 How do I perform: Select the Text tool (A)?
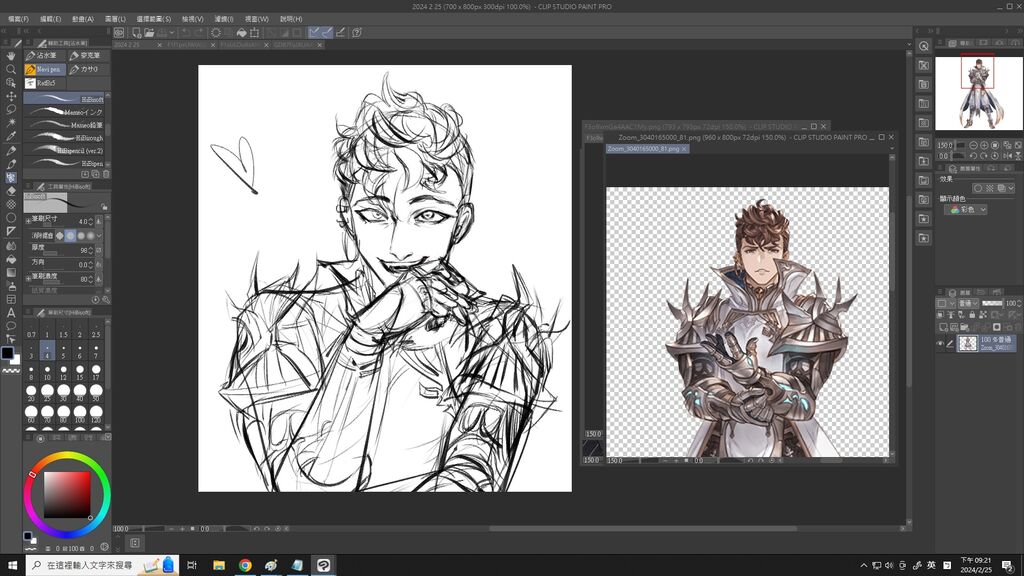[x=11, y=313]
